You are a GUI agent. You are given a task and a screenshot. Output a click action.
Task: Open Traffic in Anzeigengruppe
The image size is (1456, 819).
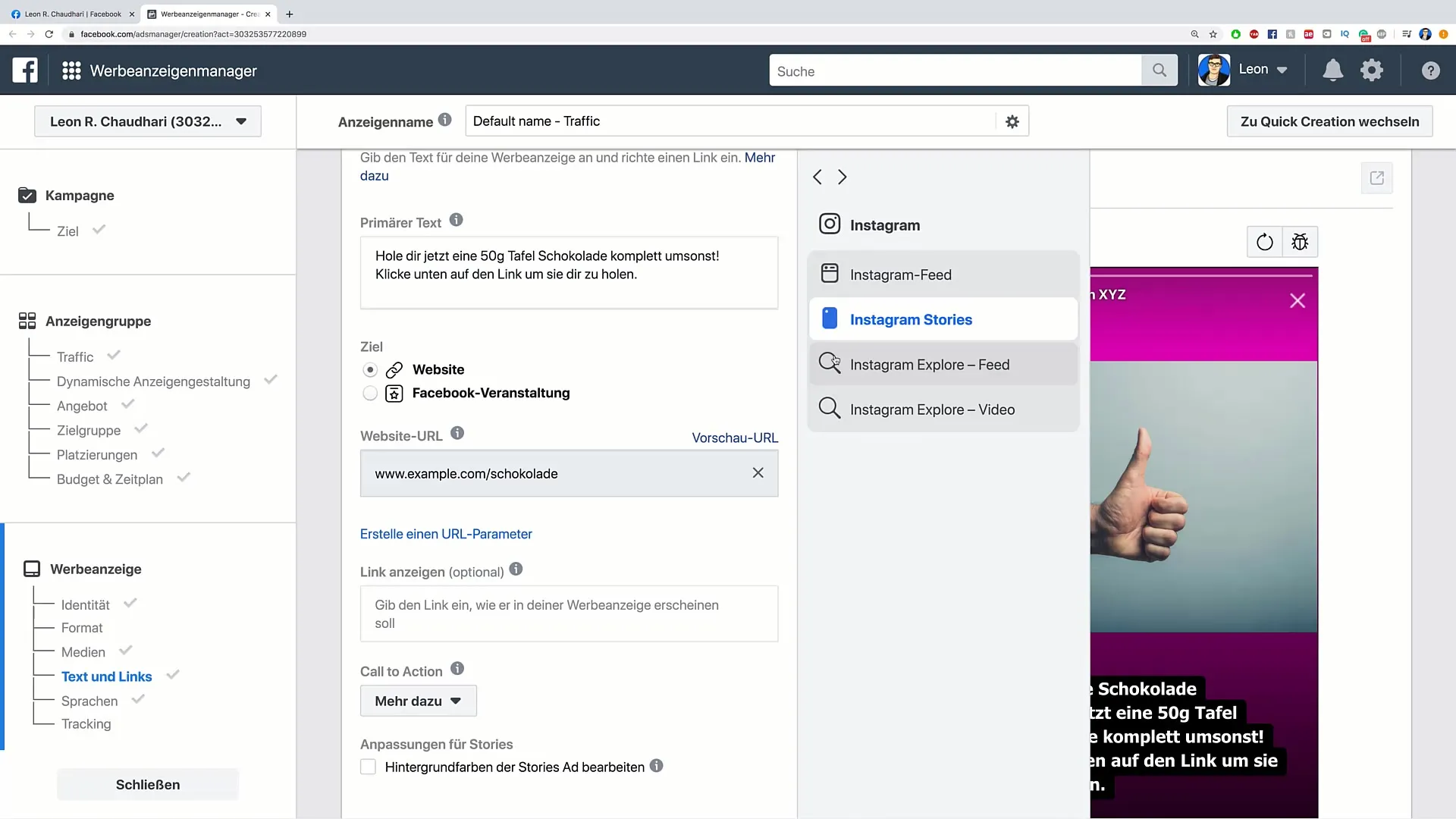tap(75, 356)
